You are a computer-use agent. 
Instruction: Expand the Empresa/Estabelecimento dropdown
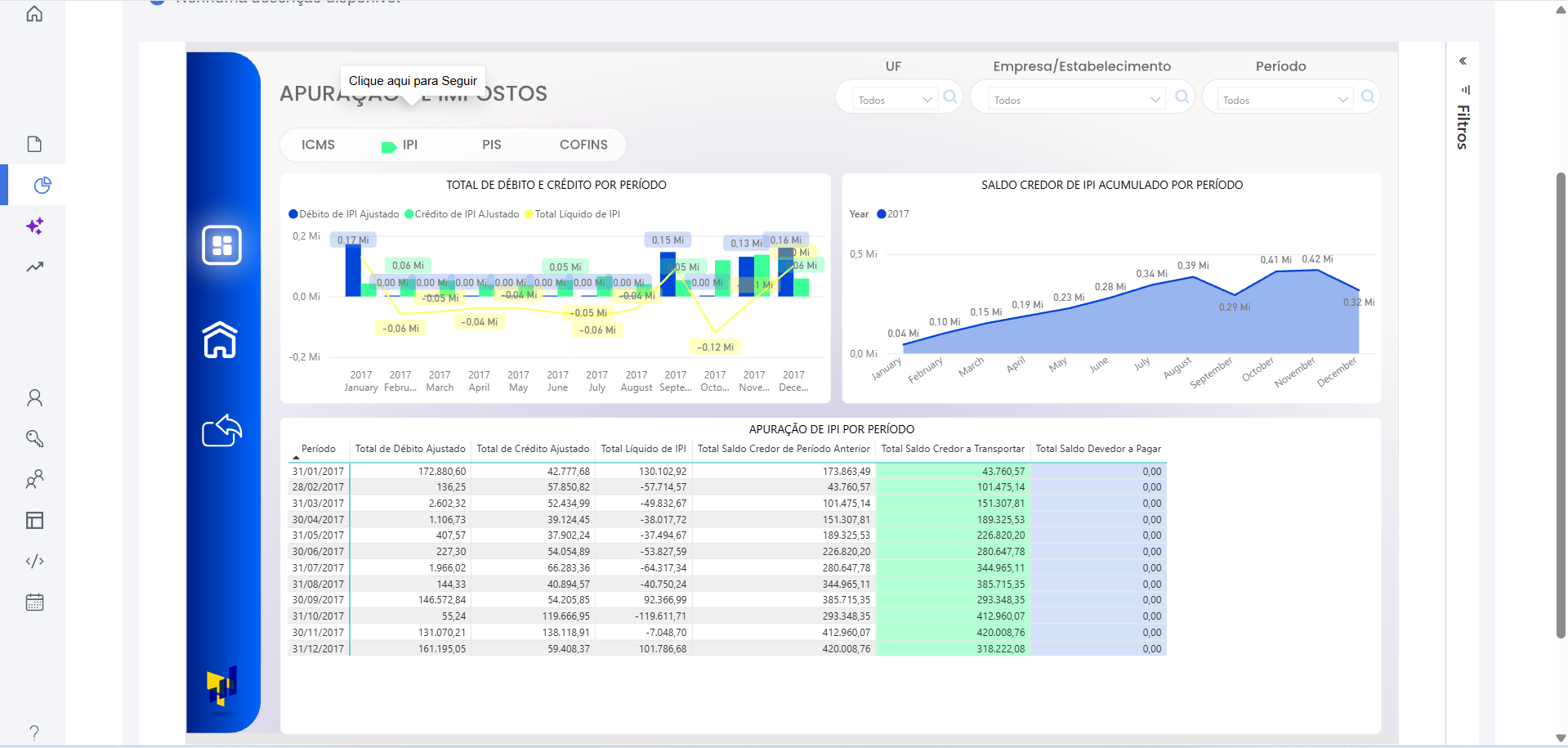coord(1076,100)
